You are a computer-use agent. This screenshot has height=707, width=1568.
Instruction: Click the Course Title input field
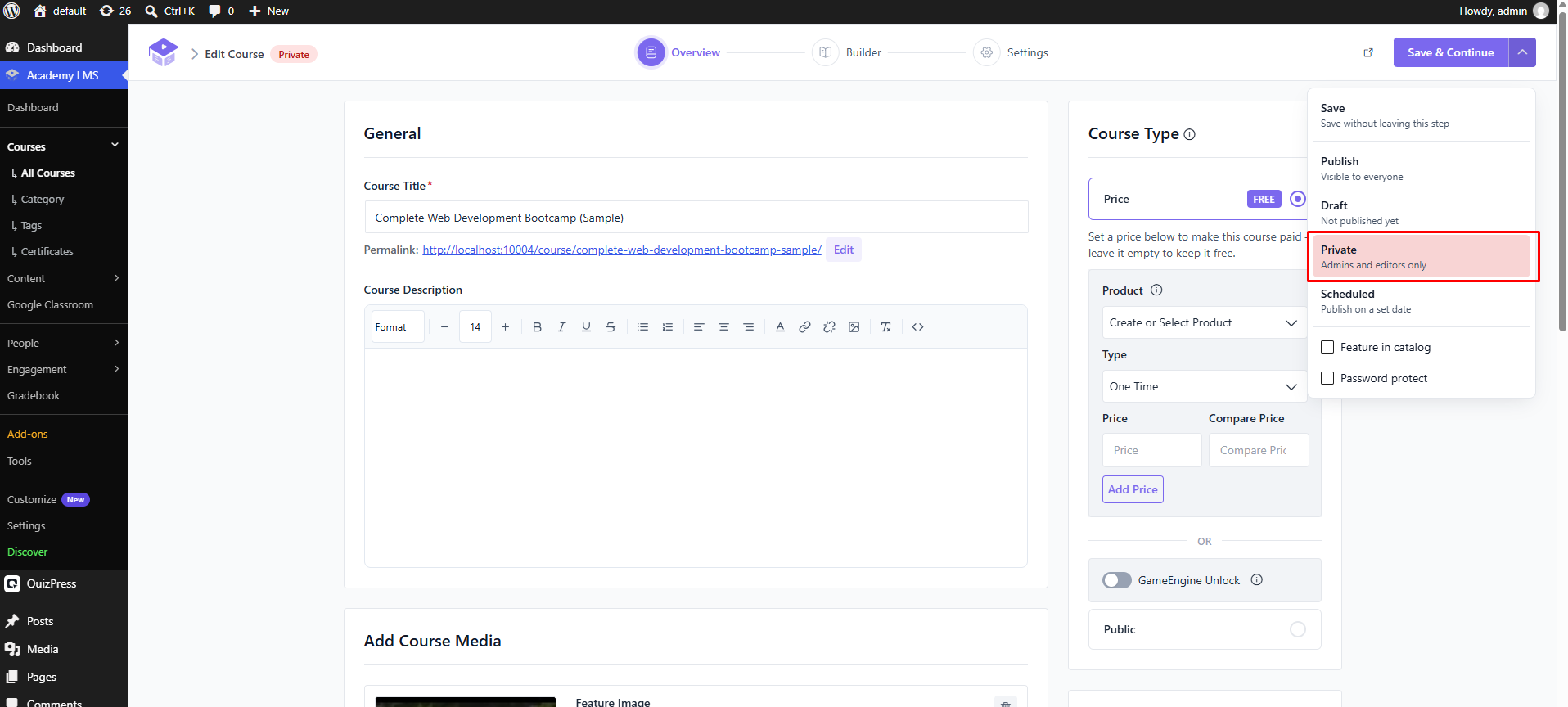click(x=696, y=218)
